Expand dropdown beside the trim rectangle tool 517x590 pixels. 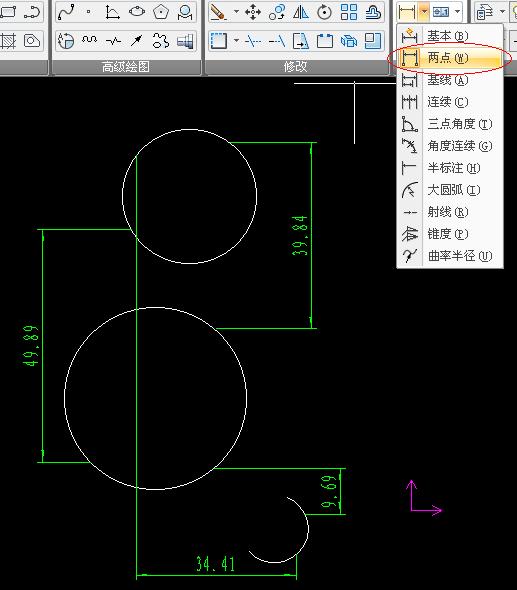click(x=236, y=40)
